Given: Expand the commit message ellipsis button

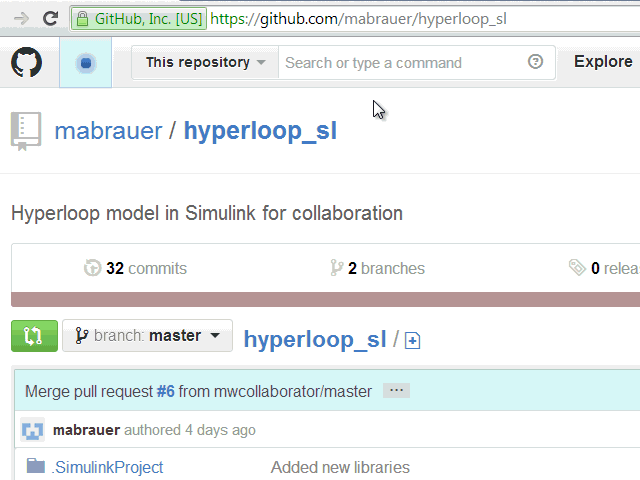Looking at the screenshot, I should click(396, 391).
